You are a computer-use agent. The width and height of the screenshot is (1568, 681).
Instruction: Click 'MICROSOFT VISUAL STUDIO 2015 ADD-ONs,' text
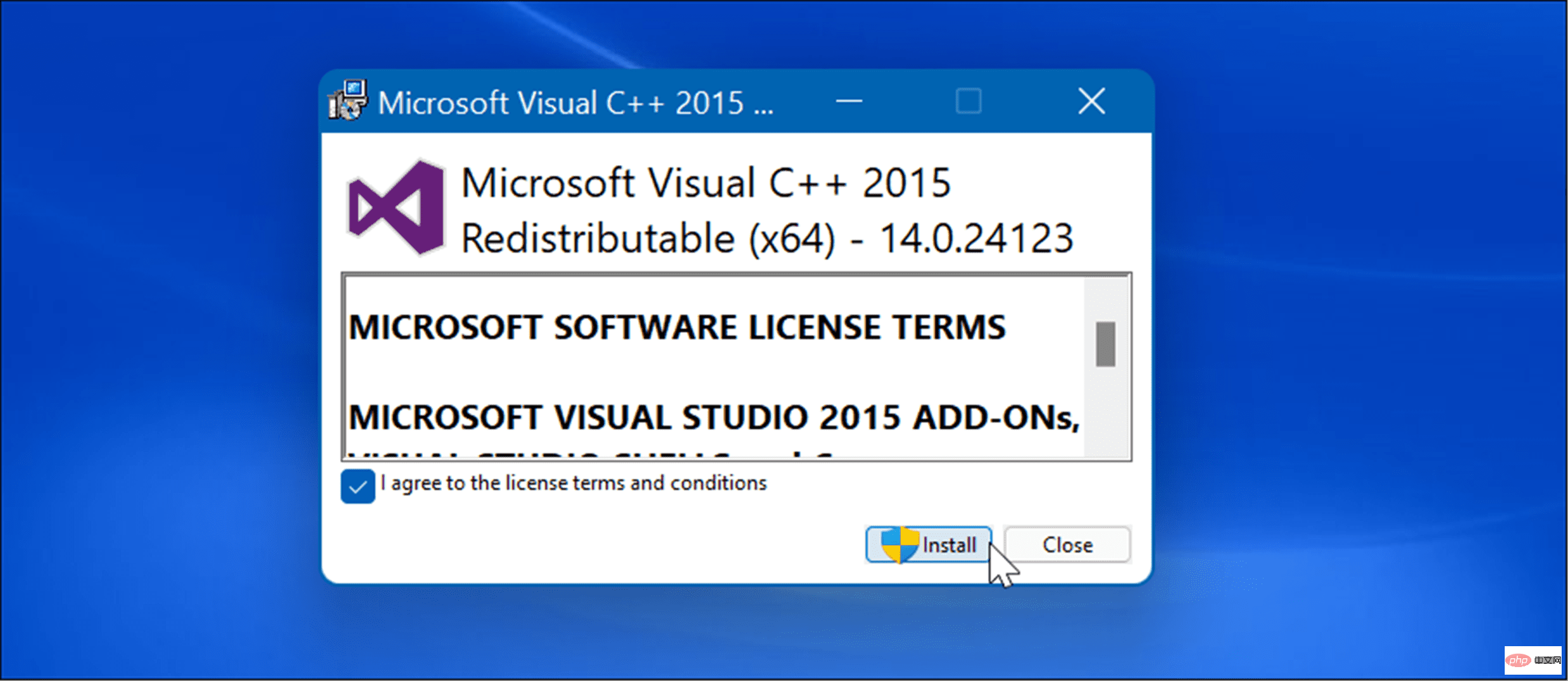[x=714, y=417]
